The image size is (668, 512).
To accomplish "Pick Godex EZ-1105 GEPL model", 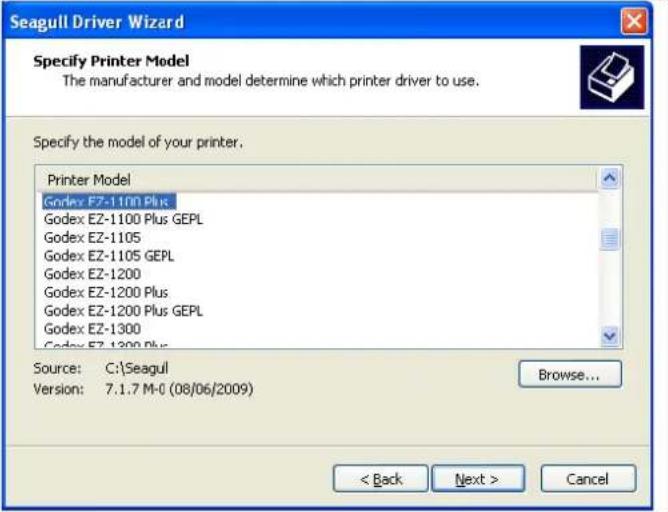I will tap(109, 256).
